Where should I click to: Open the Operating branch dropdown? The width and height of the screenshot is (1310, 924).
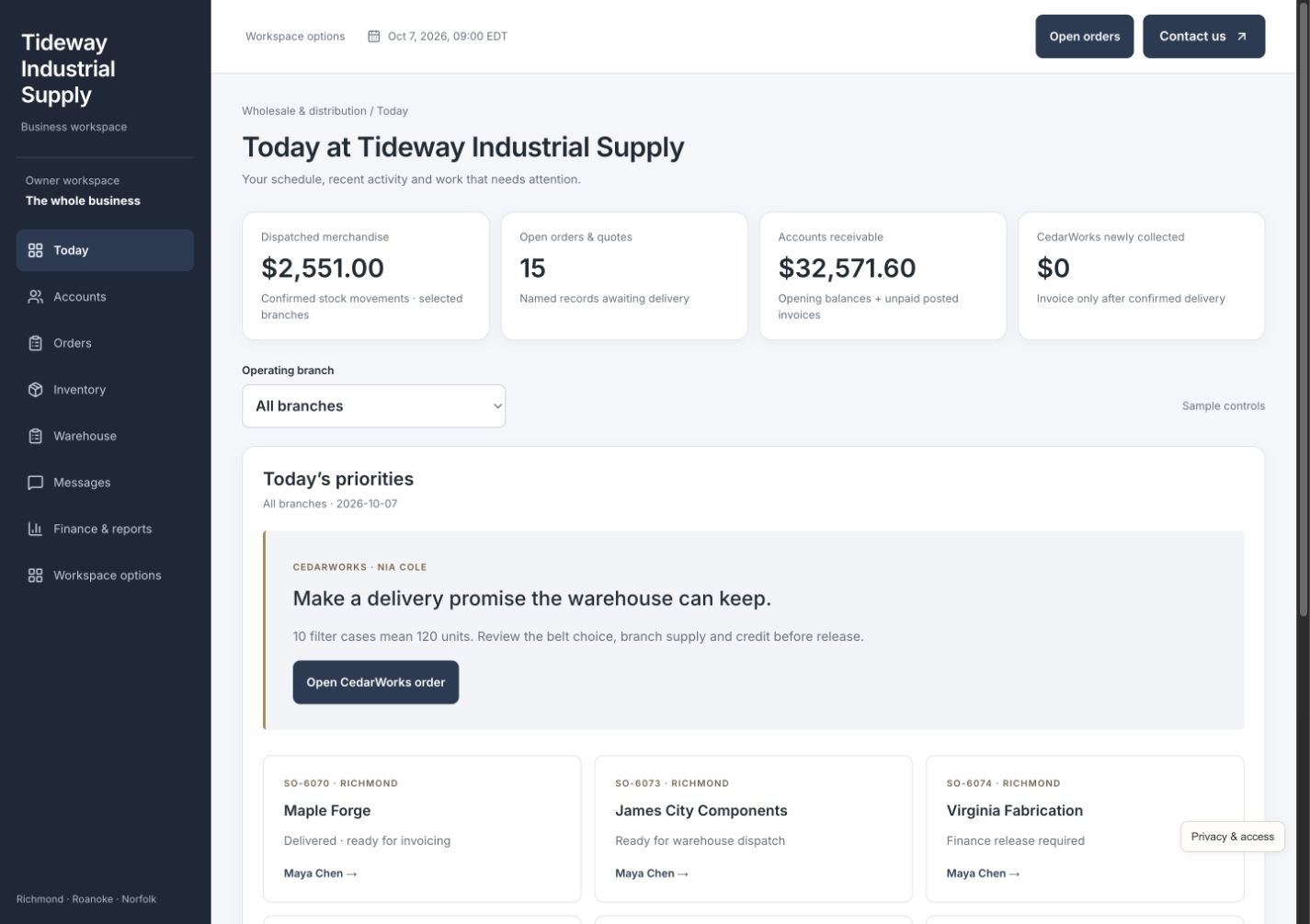[x=373, y=405]
